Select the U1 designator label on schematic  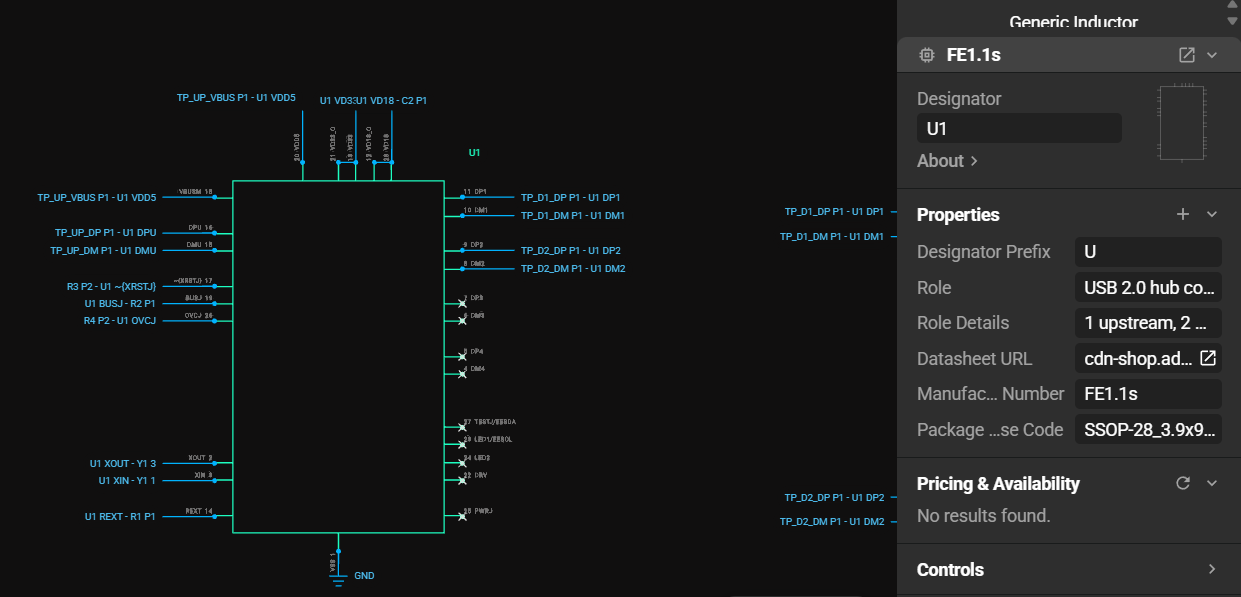(x=475, y=153)
